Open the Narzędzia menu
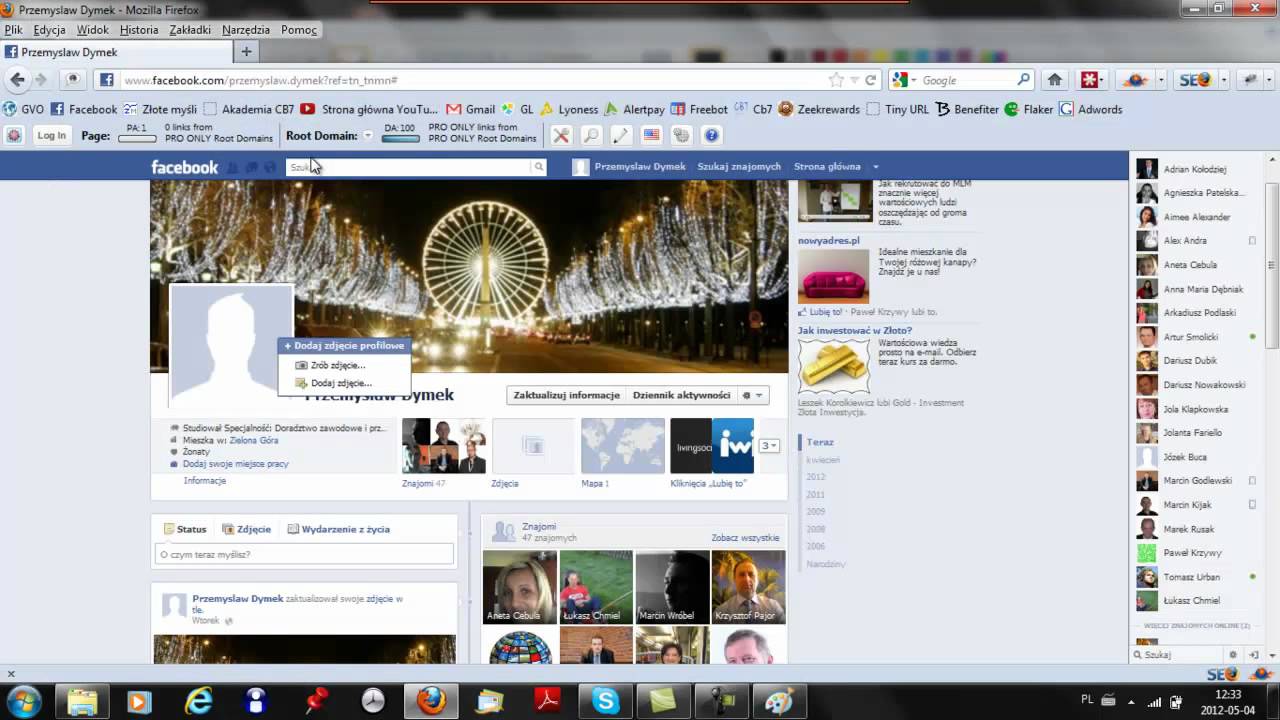The height and width of the screenshot is (720, 1280). tap(245, 30)
